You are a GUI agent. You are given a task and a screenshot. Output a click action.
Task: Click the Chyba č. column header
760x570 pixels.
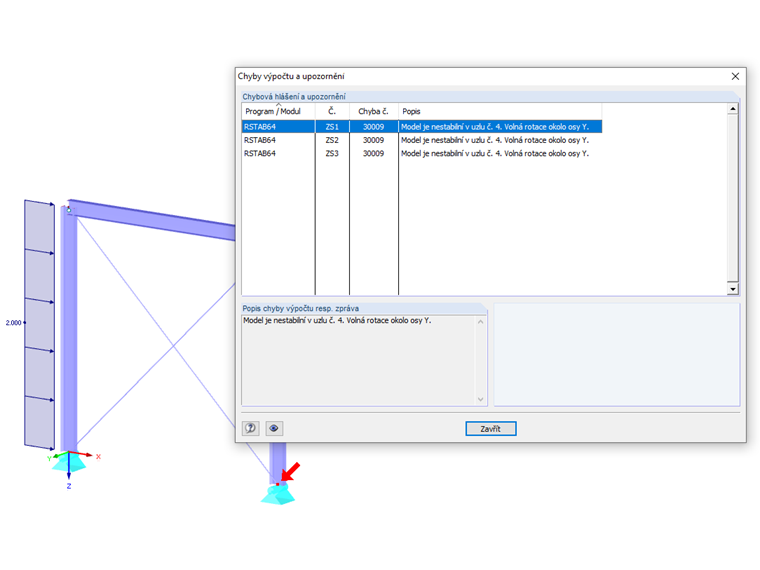374,111
